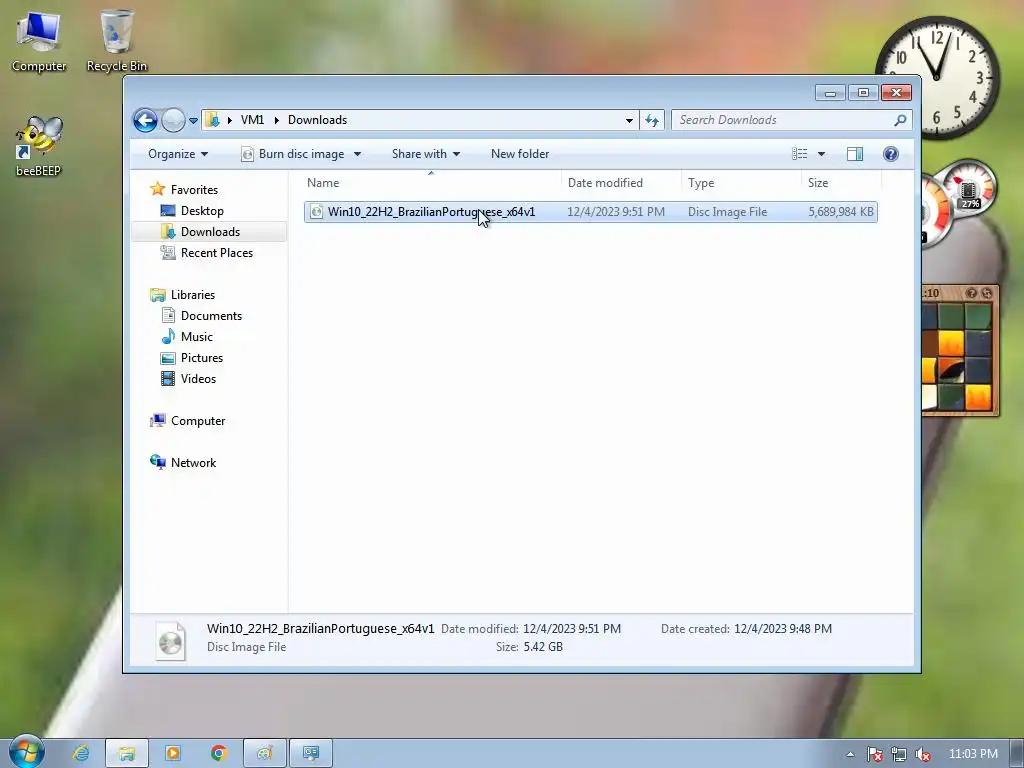The height and width of the screenshot is (768, 1024).
Task: Click the Forward navigation arrow in Explorer
Action: point(173,120)
